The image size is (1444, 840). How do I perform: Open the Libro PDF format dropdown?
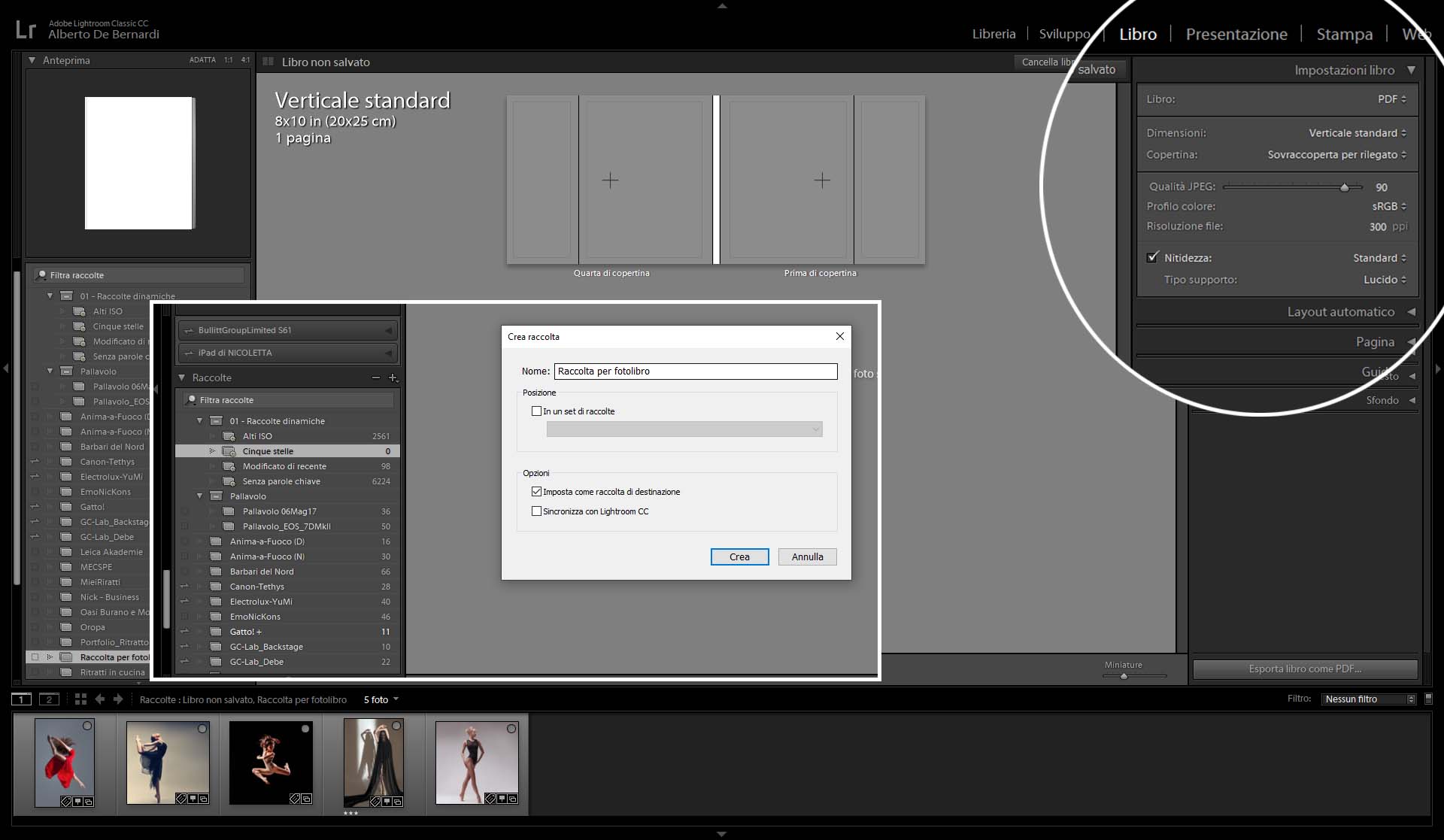click(1391, 99)
